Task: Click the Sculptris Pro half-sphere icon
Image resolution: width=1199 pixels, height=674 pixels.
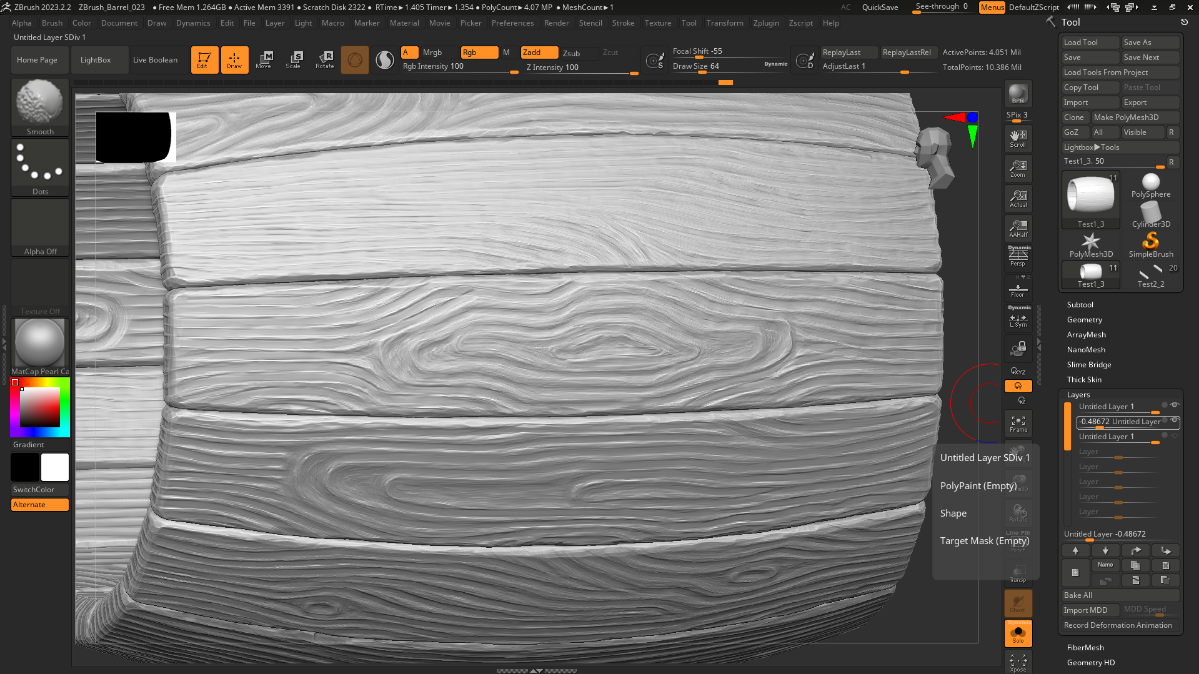Action: tap(385, 60)
